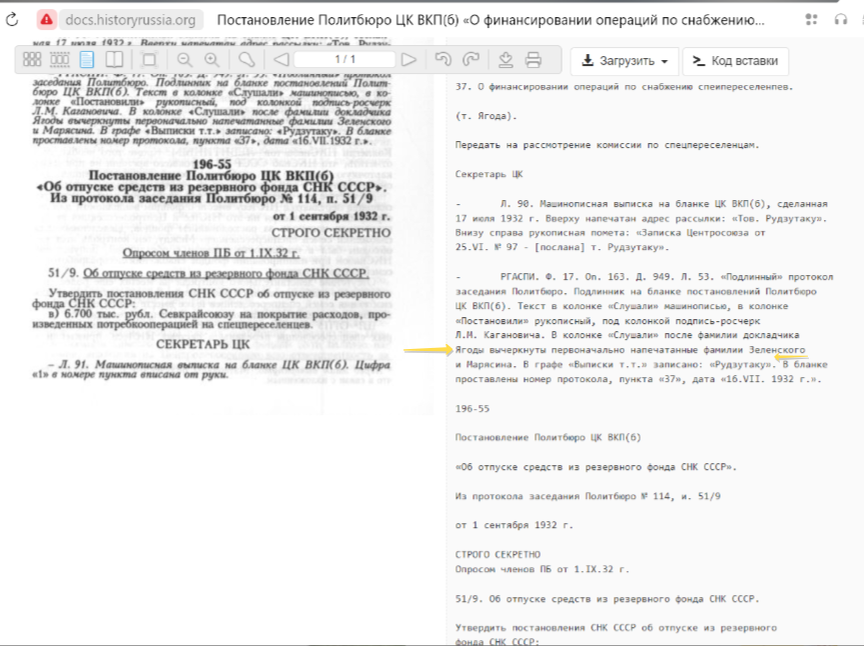
Task: Click transcript line Передать на рассмотрение комиссии
Action: [607, 145]
